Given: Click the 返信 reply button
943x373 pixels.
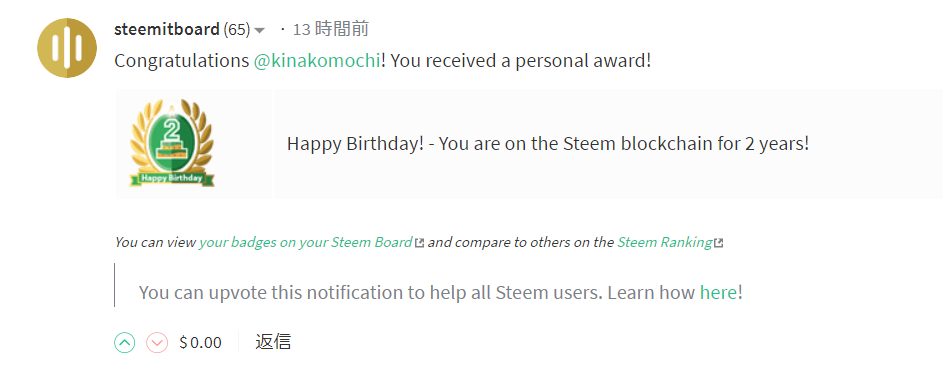Looking at the screenshot, I should [273, 342].
